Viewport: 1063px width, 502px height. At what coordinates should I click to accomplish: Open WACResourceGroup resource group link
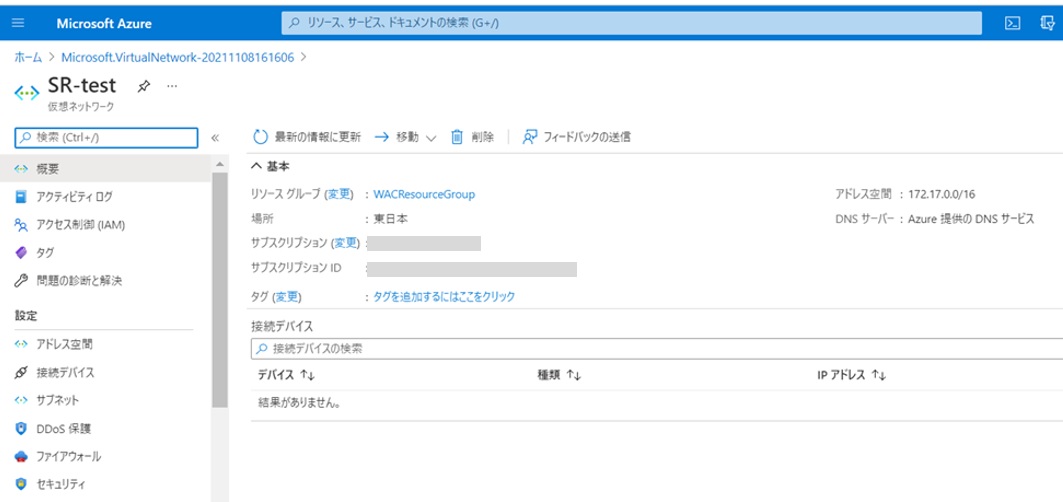pos(424,195)
